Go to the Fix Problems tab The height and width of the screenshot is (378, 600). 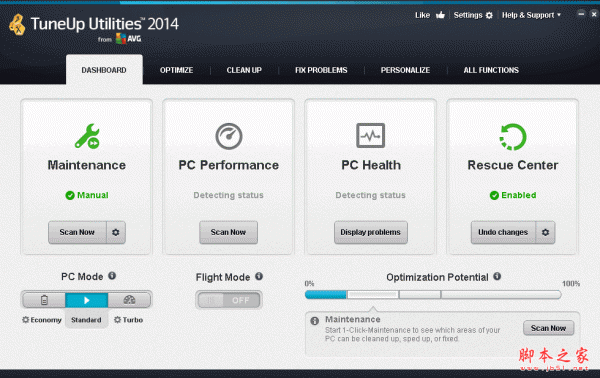pos(321,70)
